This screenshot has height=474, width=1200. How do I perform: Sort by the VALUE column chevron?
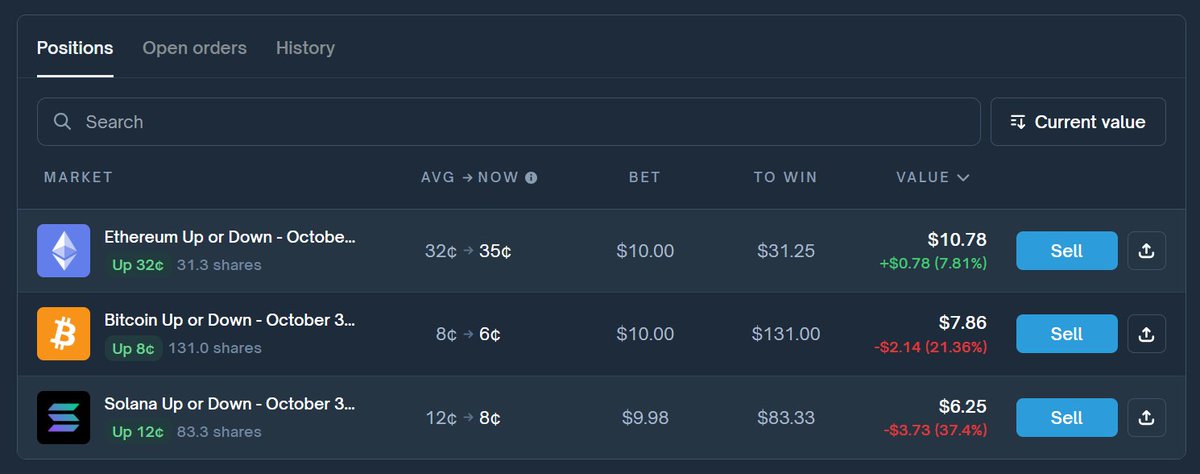coord(963,178)
